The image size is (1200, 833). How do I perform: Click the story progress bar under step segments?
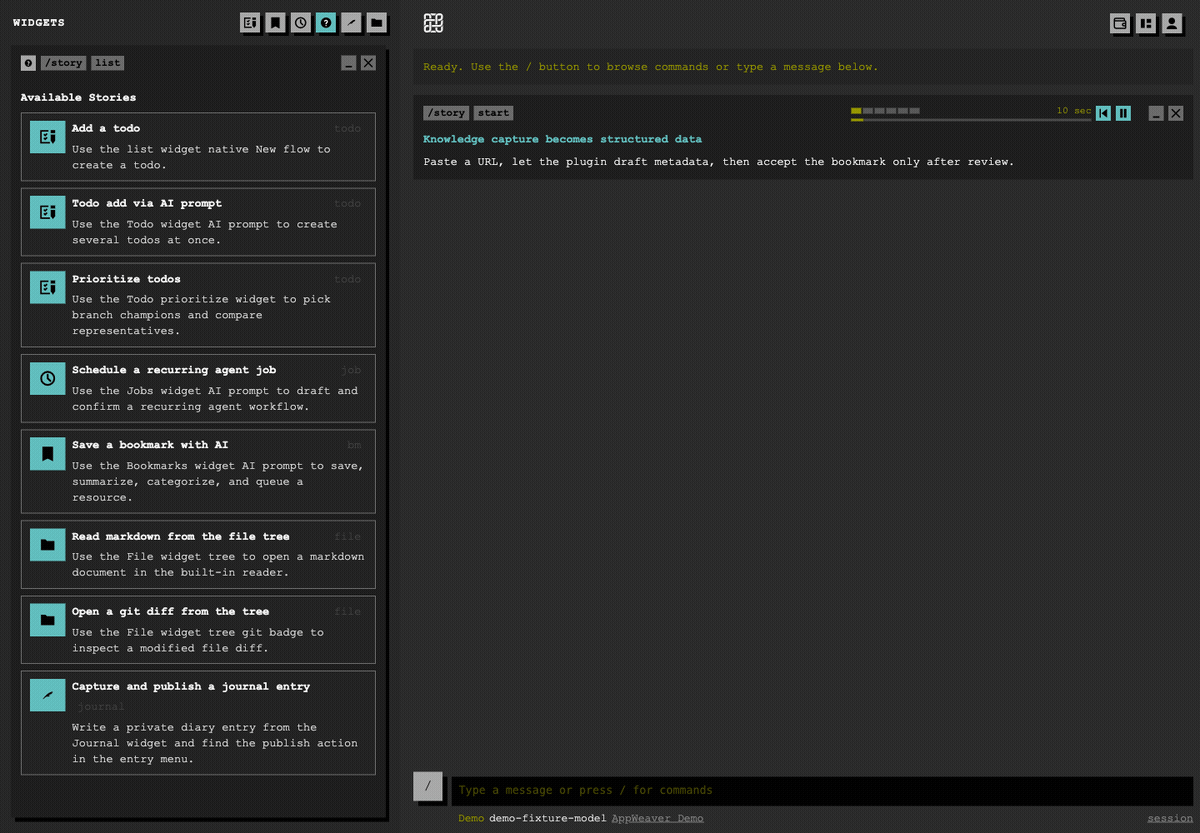pos(971,120)
